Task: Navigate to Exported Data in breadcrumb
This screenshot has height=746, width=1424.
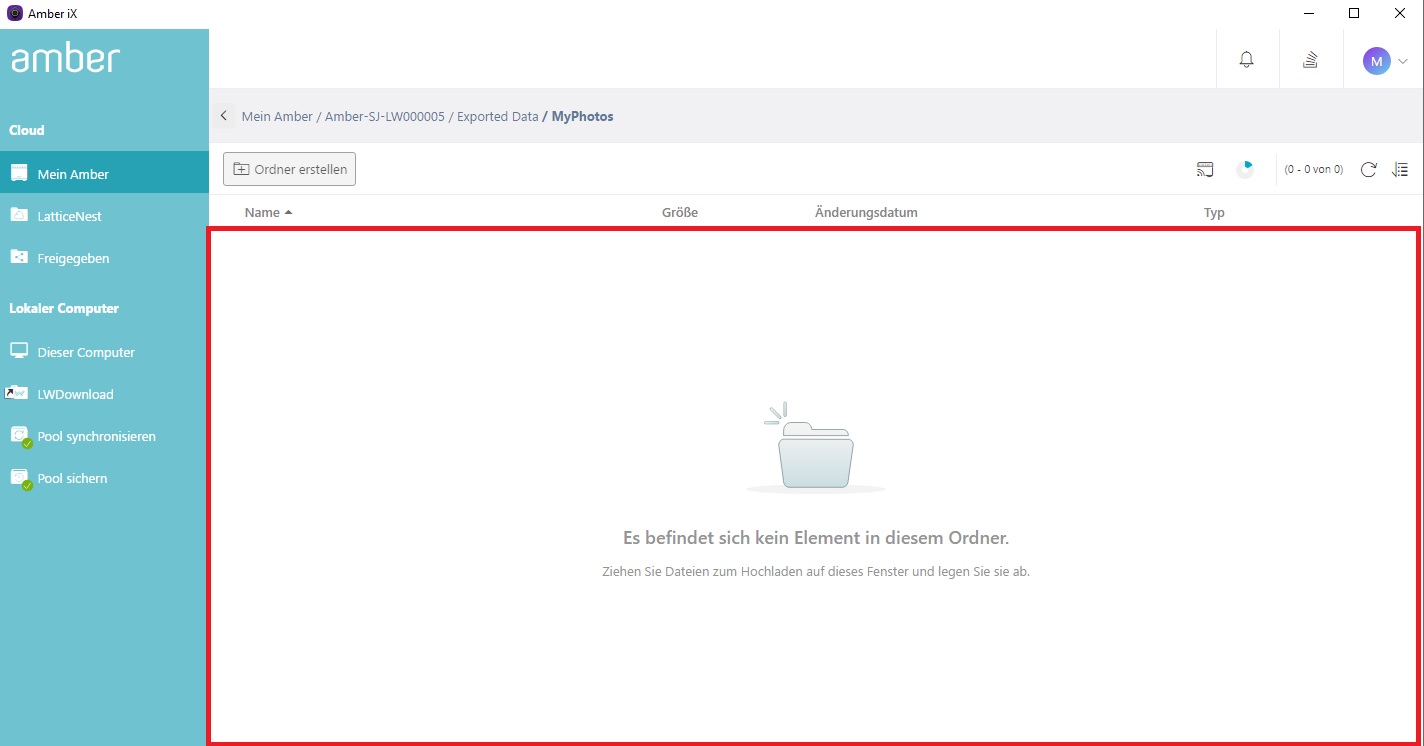Action: pyautogui.click(x=497, y=116)
